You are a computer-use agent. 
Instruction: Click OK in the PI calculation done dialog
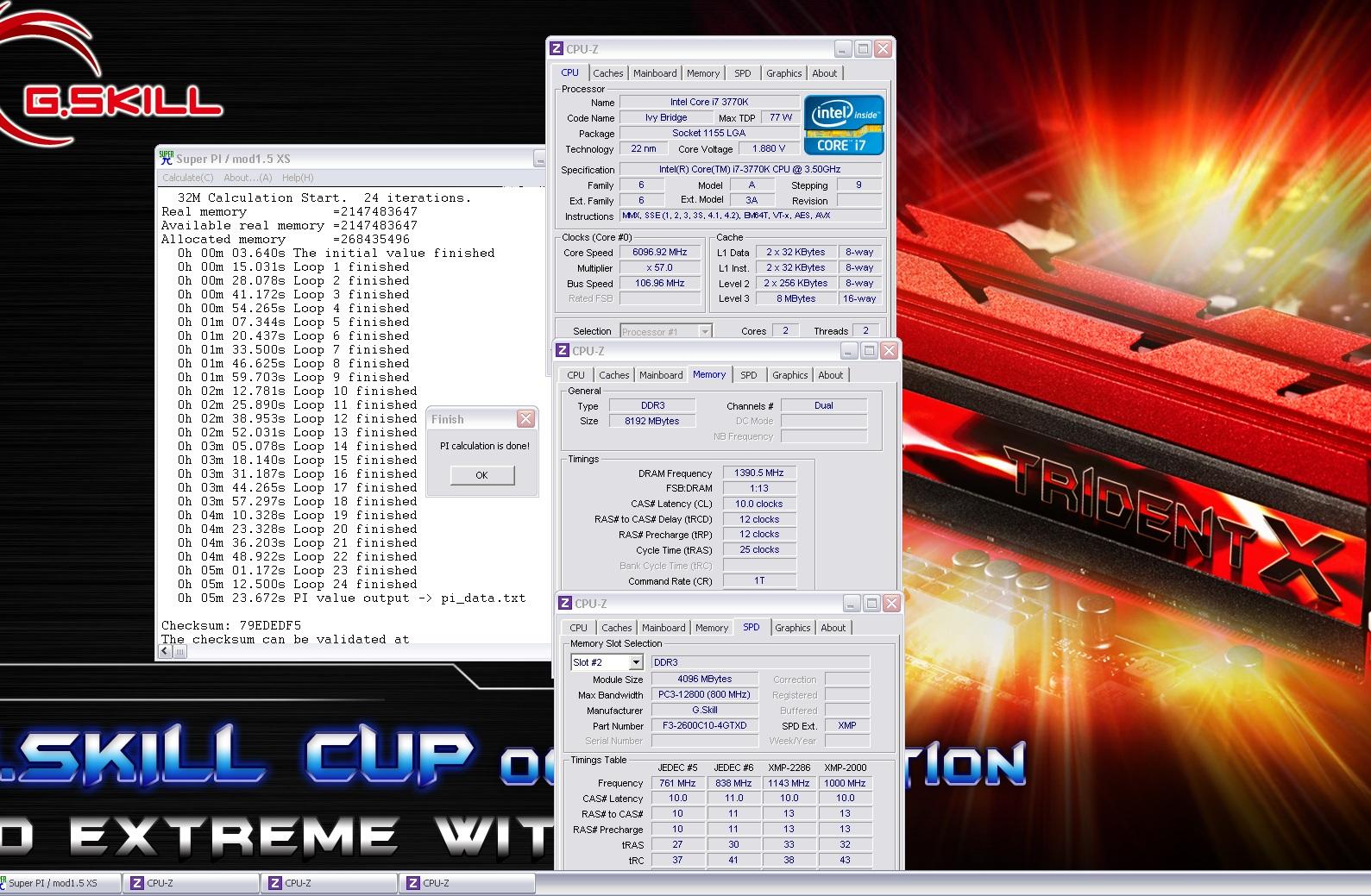481,475
